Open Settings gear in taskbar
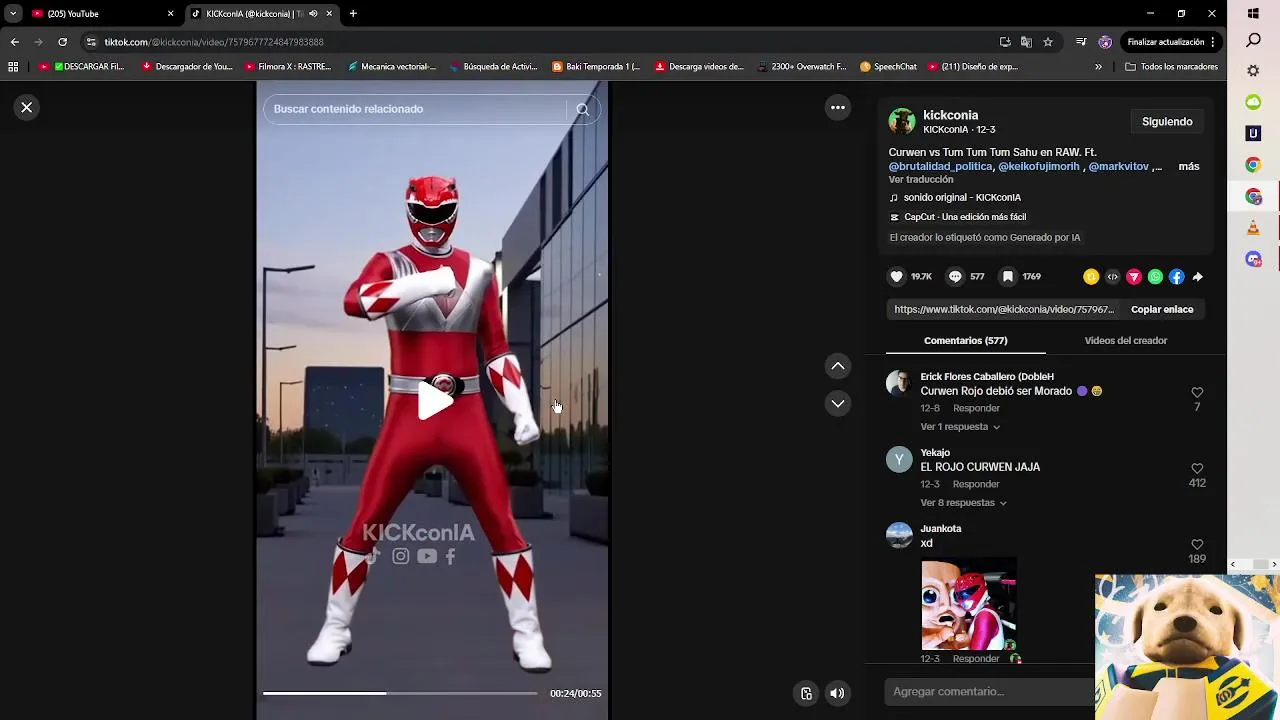The width and height of the screenshot is (1280, 720). (x=1253, y=71)
